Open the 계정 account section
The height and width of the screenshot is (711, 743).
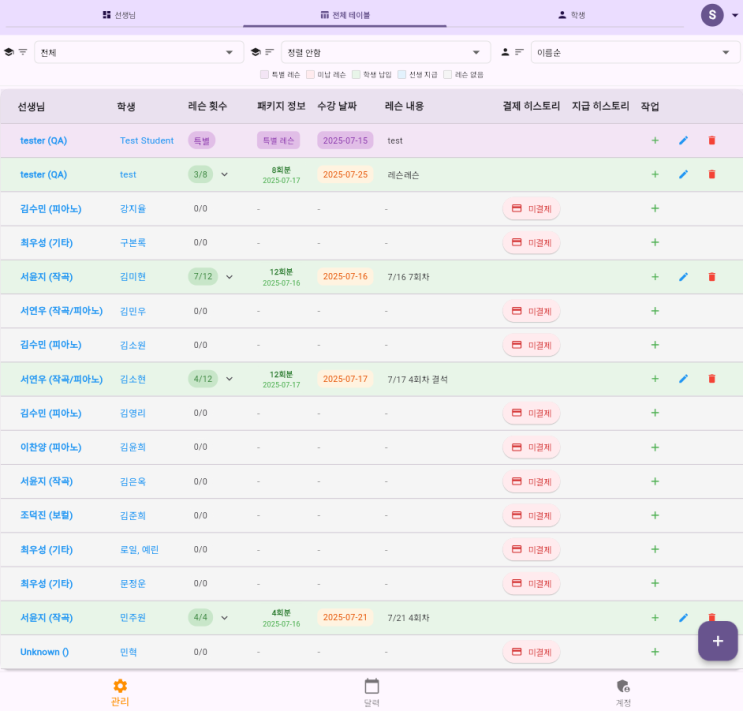[x=623, y=692]
